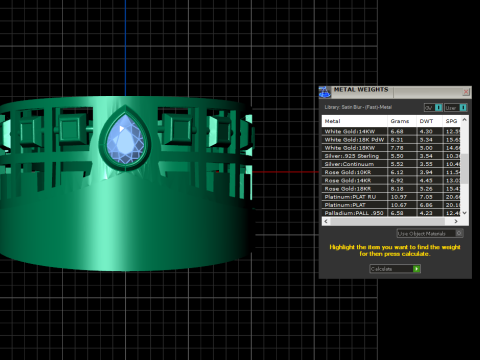Toggle the JV library switch
This screenshot has width=480, height=360.
click(x=433, y=108)
